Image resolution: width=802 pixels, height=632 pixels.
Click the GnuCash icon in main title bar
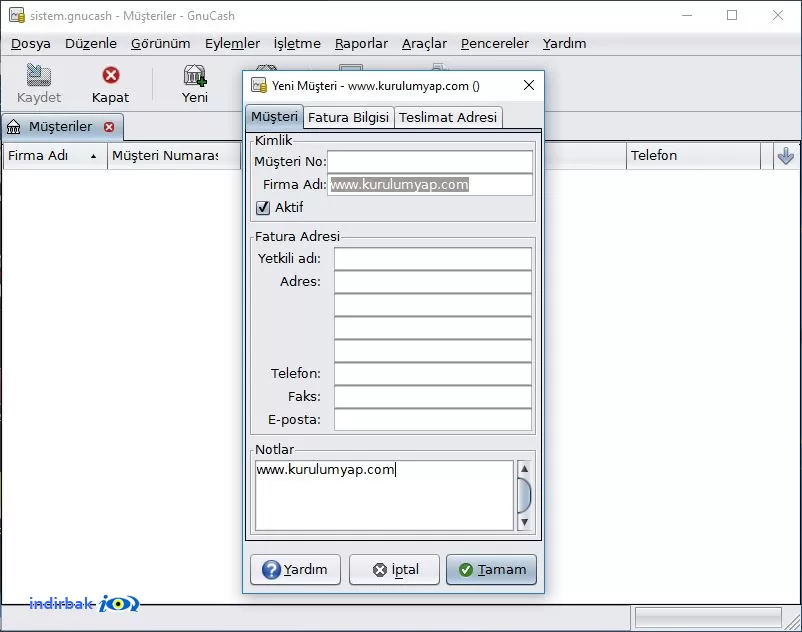pyautogui.click(x=16, y=15)
